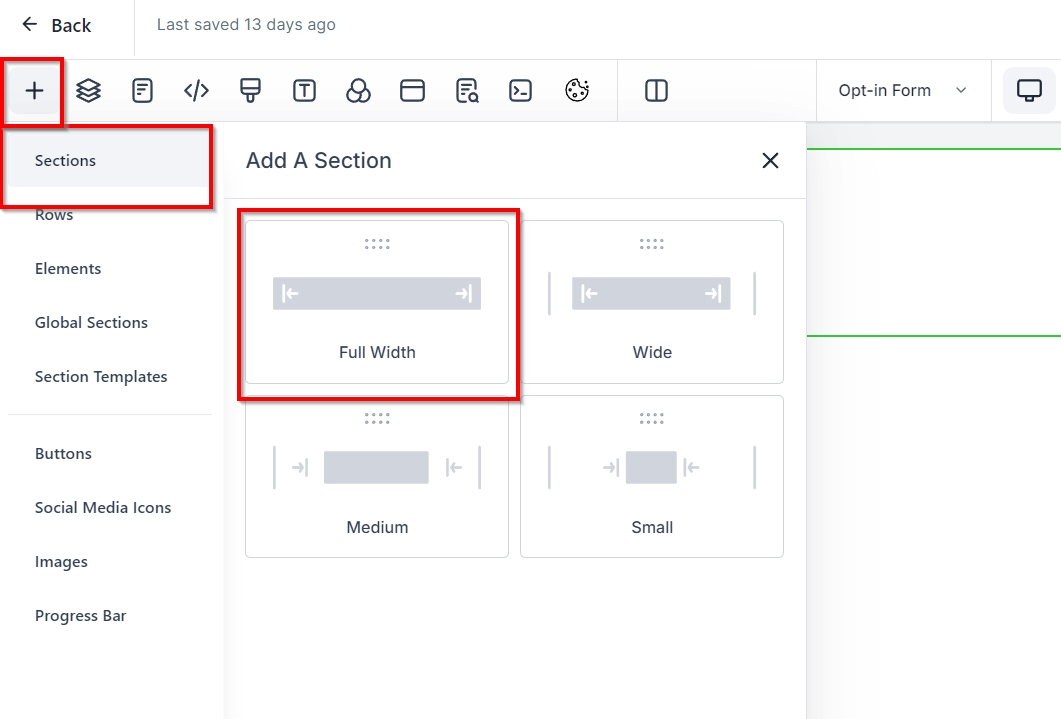Select the Rows tab in sidebar
The width and height of the screenshot is (1061, 719).
[x=54, y=215]
